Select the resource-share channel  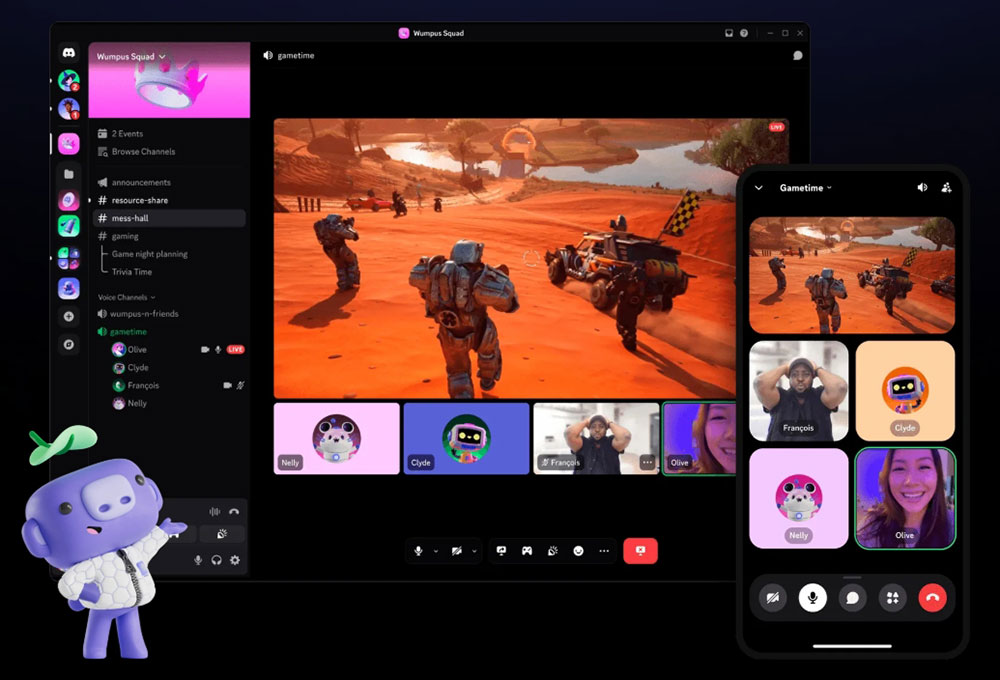pyautogui.click(x=169, y=200)
